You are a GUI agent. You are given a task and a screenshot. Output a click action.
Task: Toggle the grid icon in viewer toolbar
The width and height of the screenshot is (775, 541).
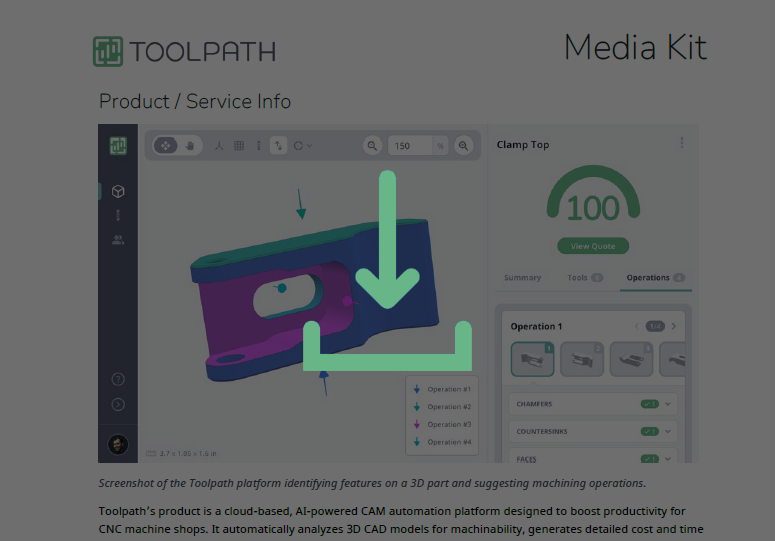(x=239, y=146)
